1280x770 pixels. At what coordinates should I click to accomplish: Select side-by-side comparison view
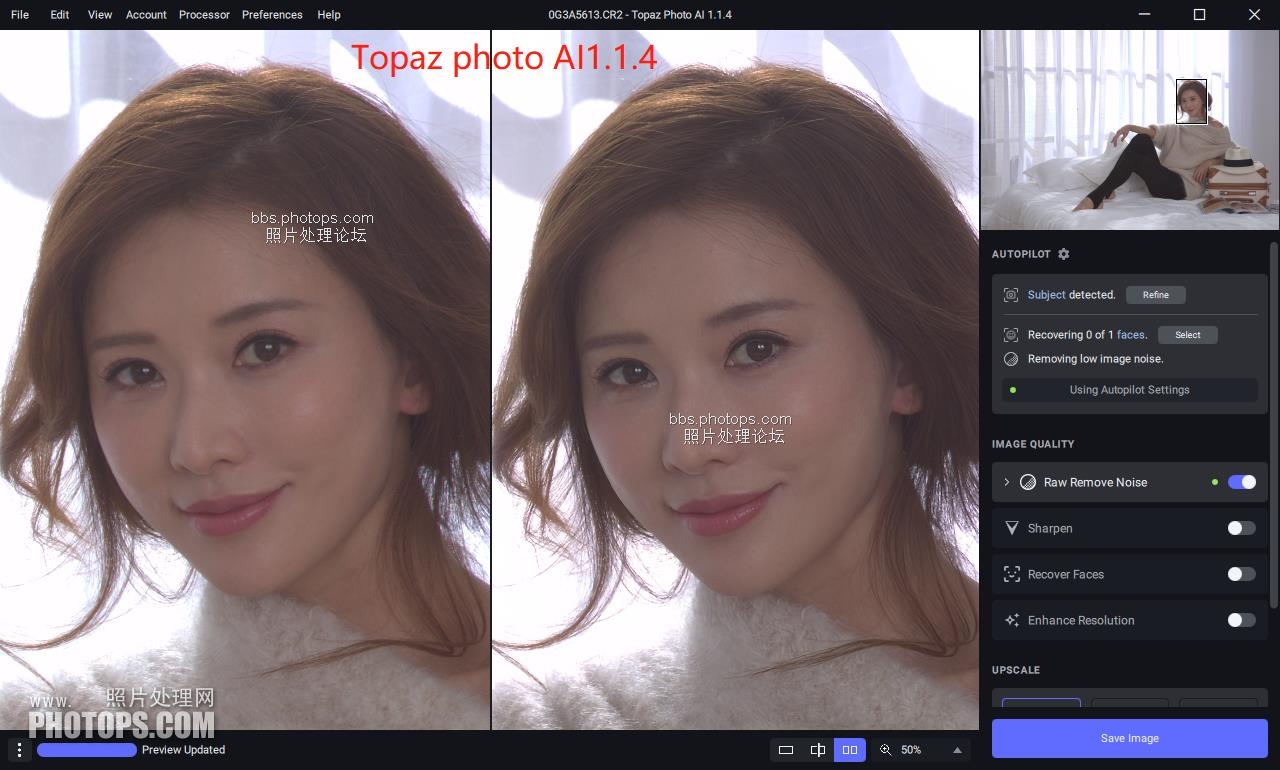(850, 750)
